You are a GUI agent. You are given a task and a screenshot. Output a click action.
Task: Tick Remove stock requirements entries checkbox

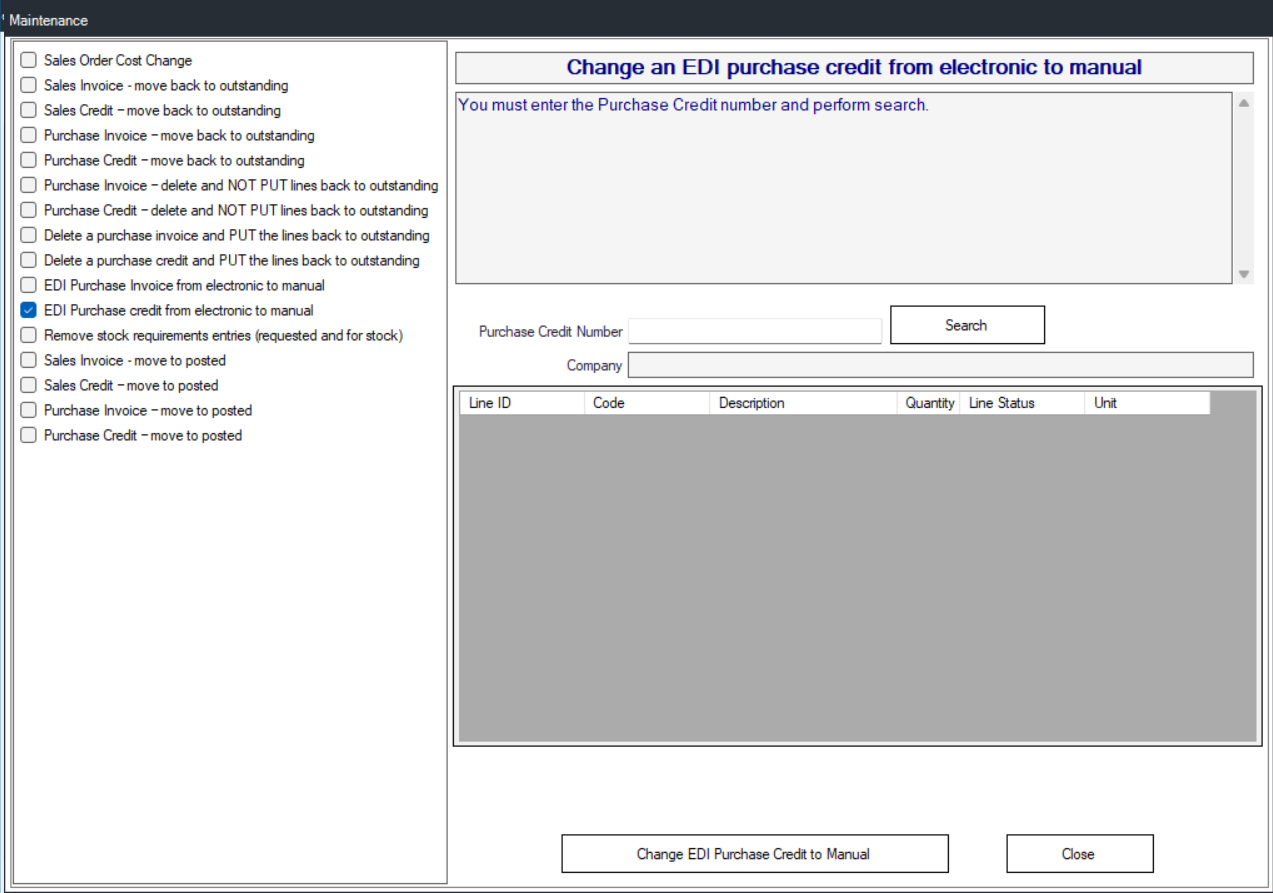(x=28, y=335)
